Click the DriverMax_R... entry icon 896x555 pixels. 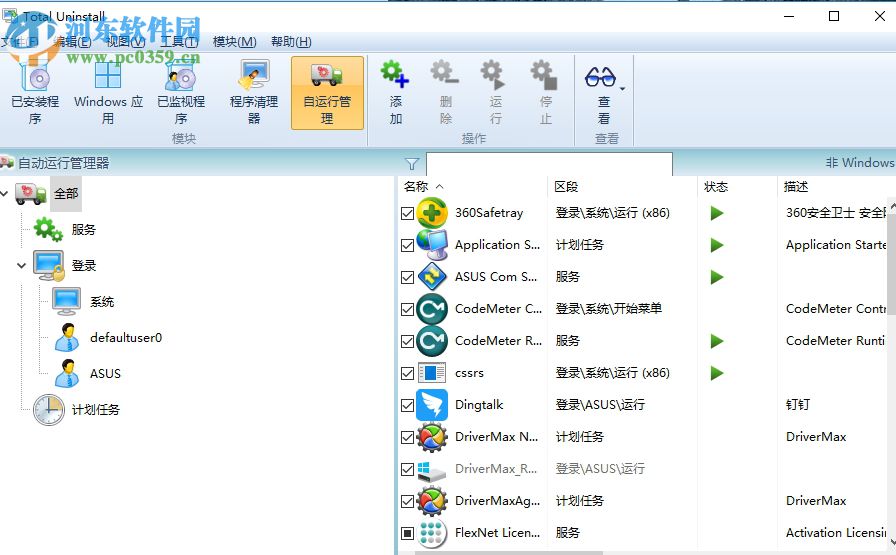click(432, 470)
